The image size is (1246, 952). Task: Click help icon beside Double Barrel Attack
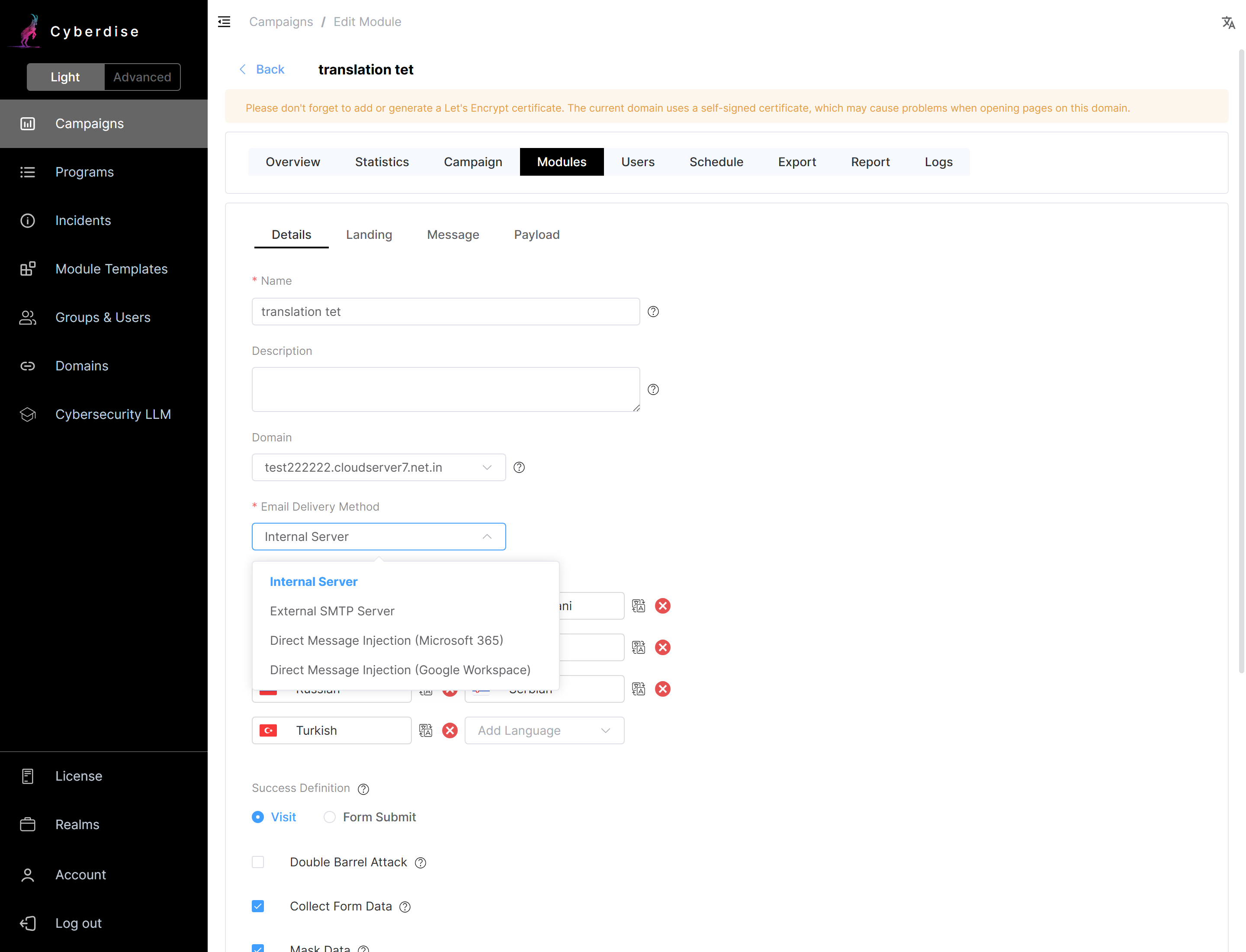[420, 862]
